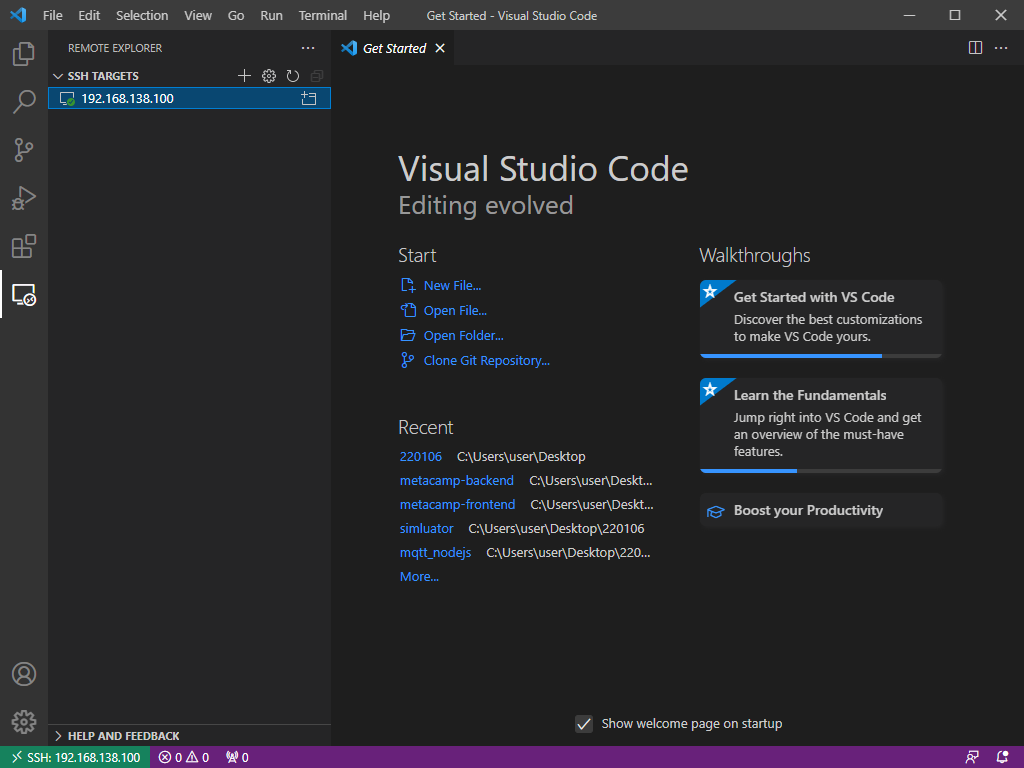
Task: Uncheck Show welcome page on startup
Action: [584, 724]
